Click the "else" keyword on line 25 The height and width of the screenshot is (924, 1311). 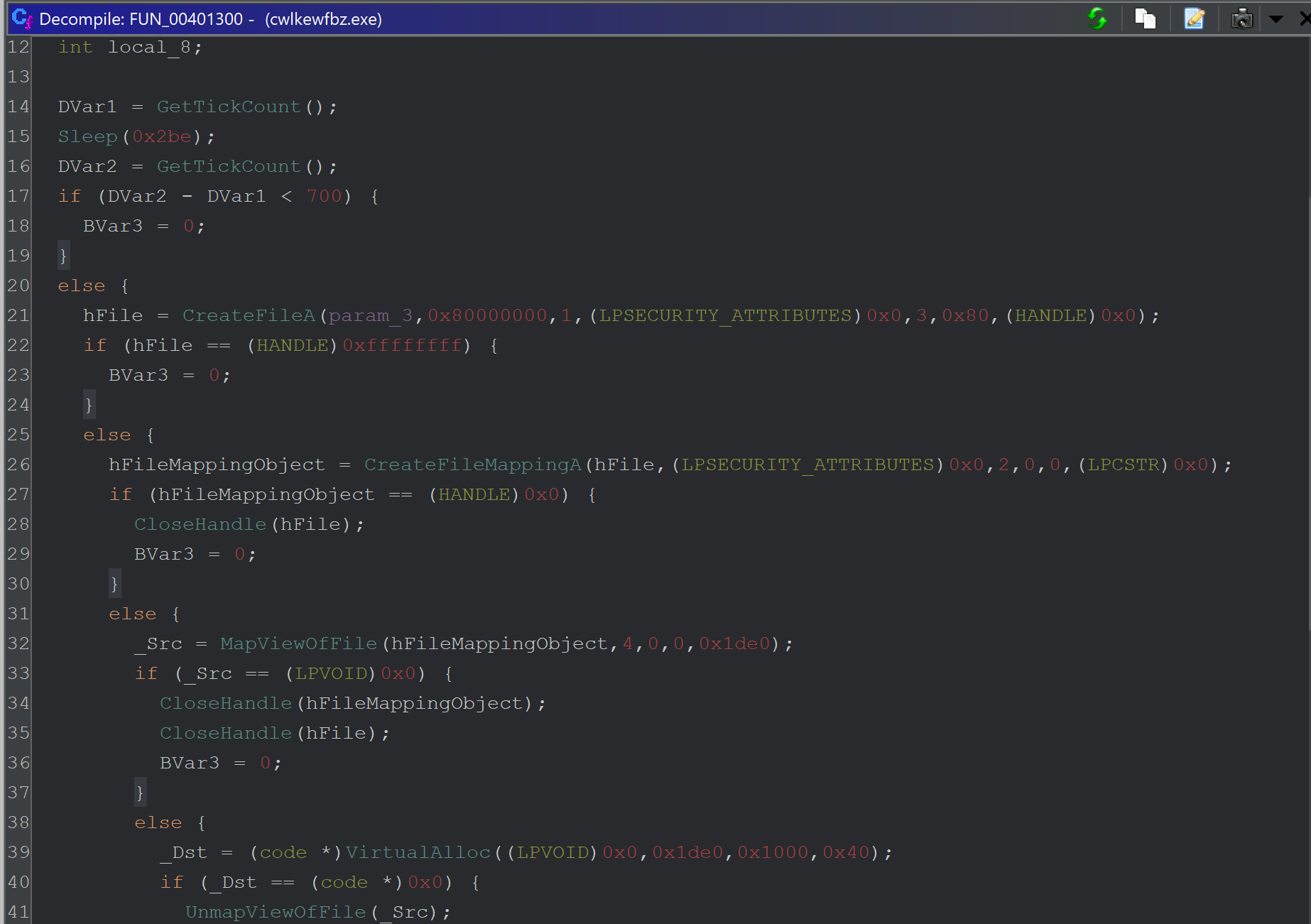pos(107,435)
